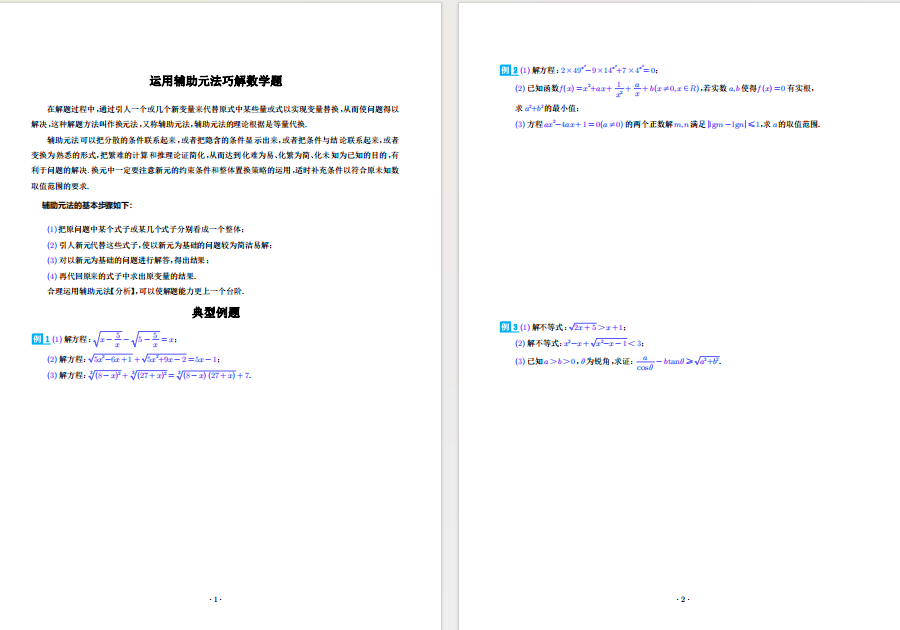Click the heading 典型例题
The height and width of the screenshot is (630, 900).
pyautogui.click(x=215, y=313)
